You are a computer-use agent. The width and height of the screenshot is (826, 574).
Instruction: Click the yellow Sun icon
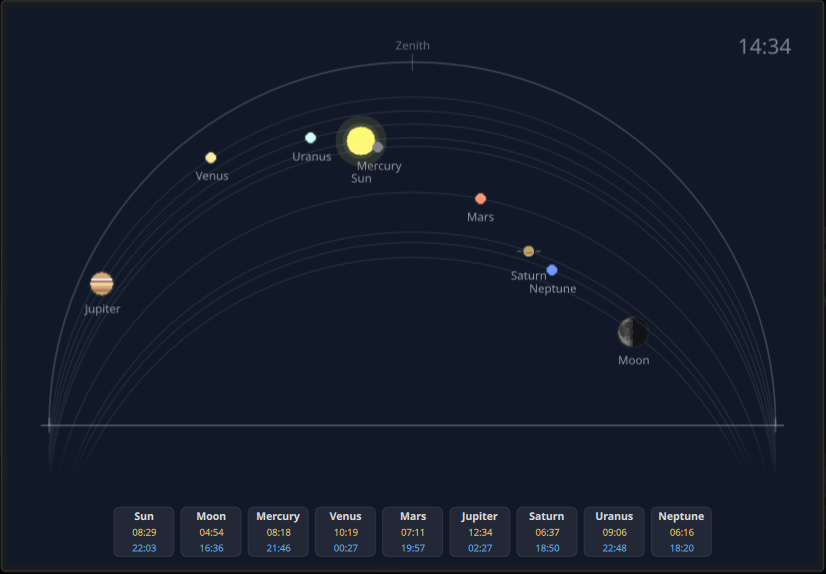coord(361,141)
